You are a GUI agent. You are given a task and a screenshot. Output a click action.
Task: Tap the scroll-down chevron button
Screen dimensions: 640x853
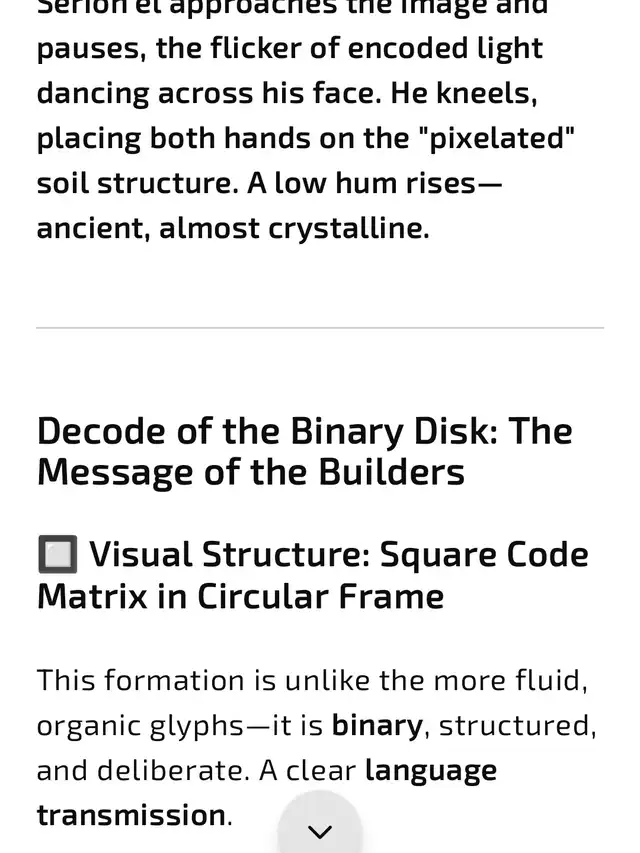click(x=320, y=830)
